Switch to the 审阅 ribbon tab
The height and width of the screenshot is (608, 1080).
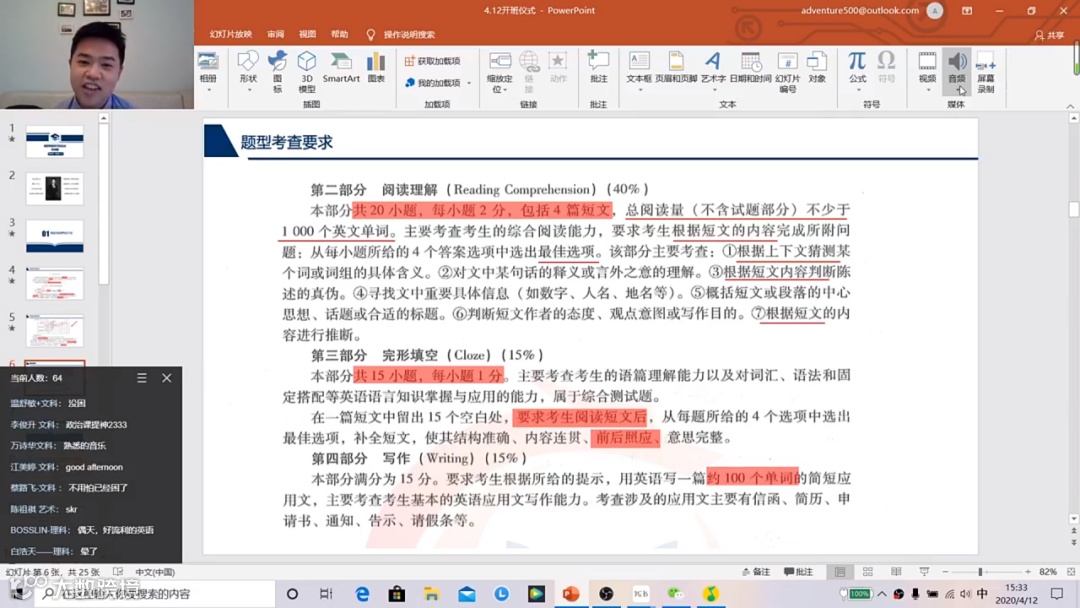tap(274, 33)
